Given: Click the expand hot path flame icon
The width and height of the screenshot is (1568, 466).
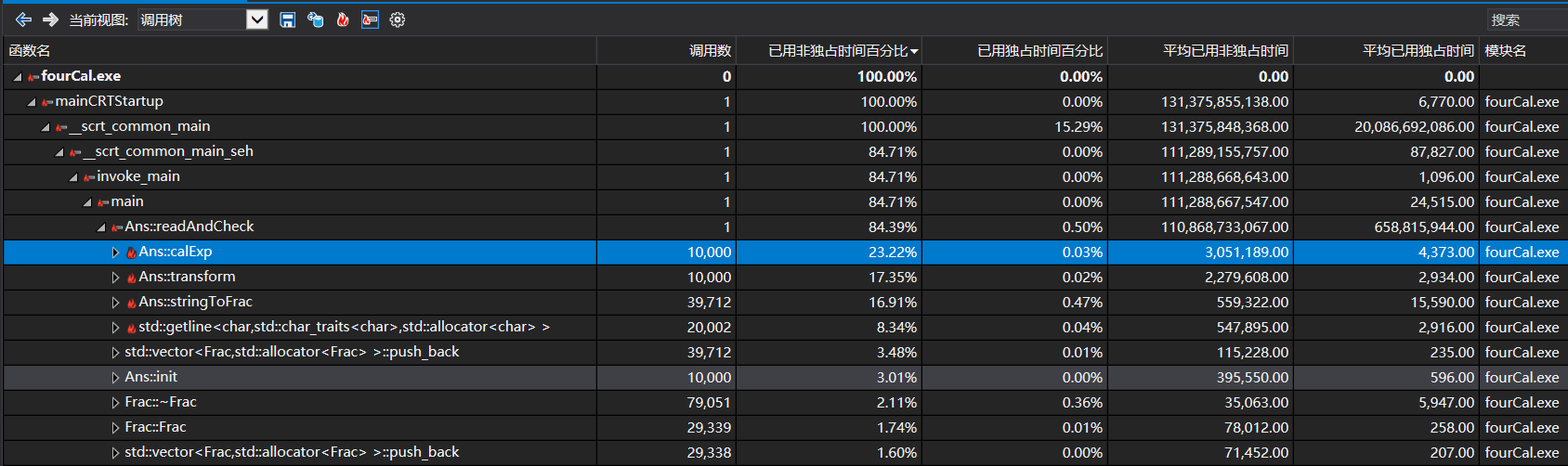Looking at the screenshot, I should tap(343, 19).
